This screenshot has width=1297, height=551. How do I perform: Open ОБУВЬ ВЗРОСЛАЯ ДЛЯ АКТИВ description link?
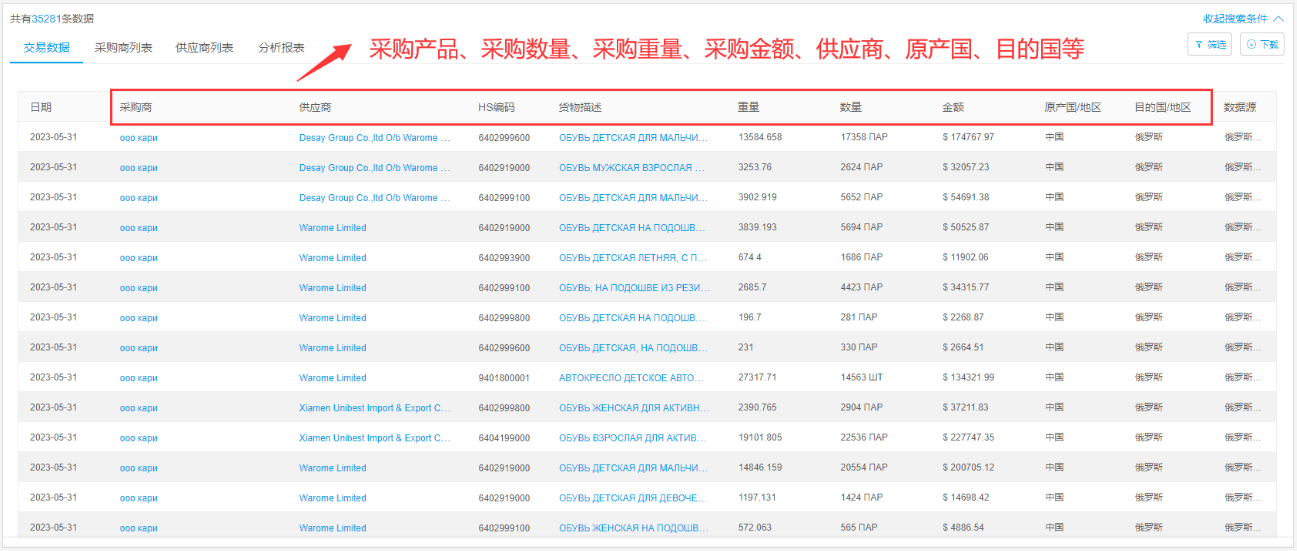634,437
